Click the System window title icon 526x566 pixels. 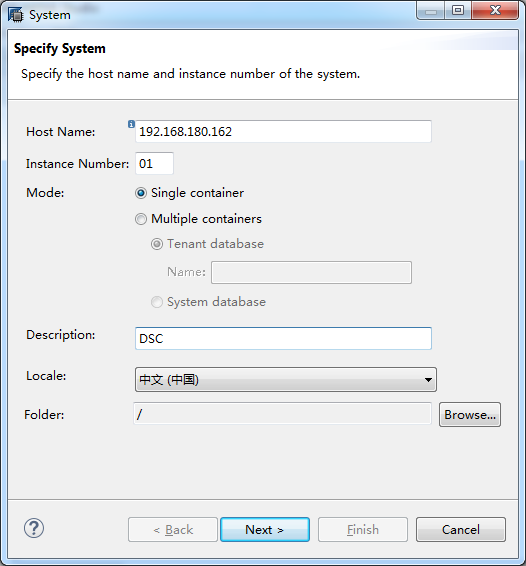tap(15, 15)
